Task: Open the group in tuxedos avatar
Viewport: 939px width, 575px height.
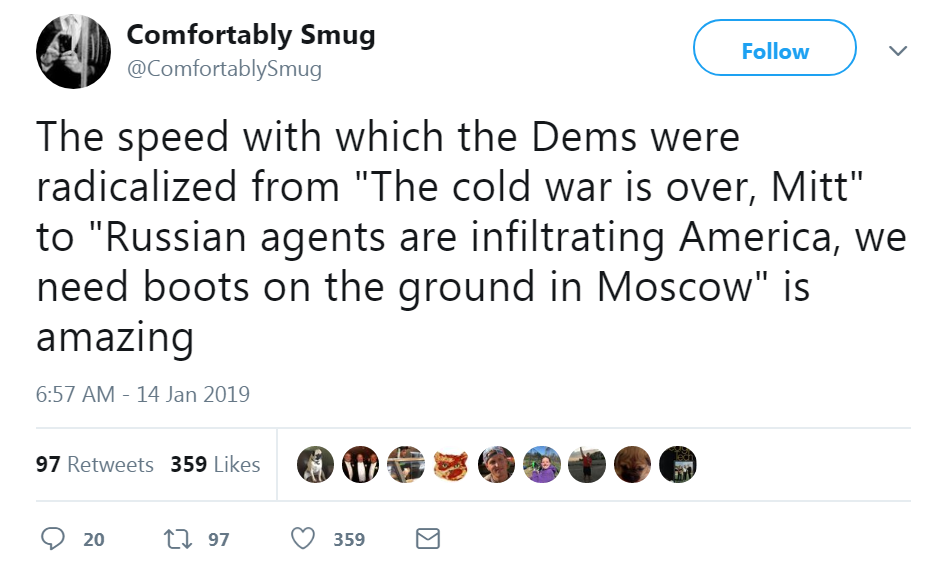Action: point(361,464)
